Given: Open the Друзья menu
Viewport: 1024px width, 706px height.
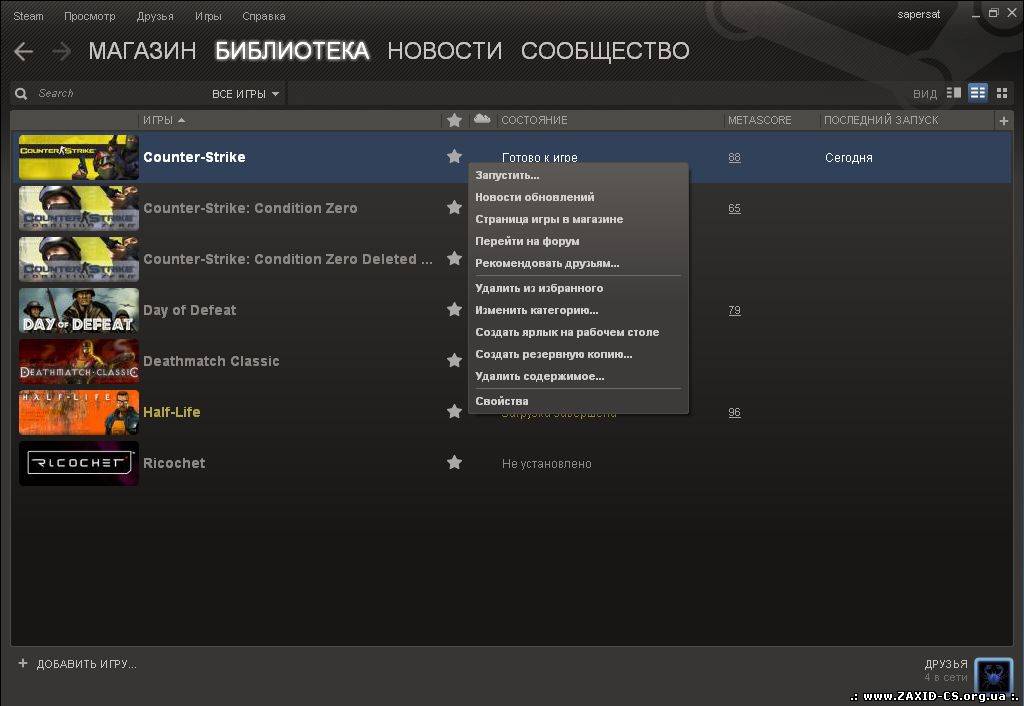Looking at the screenshot, I should tap(155, 16).
